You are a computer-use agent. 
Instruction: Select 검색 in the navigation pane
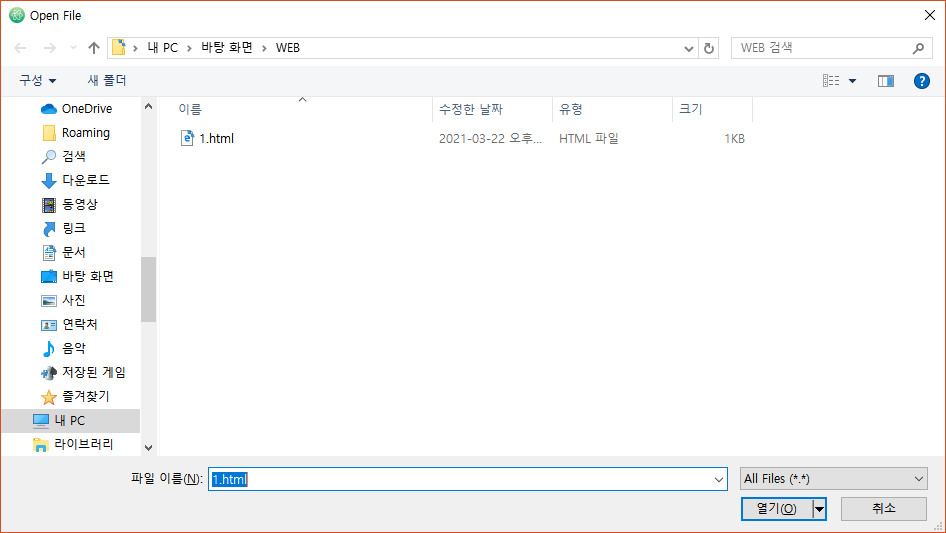coord(63,156)
